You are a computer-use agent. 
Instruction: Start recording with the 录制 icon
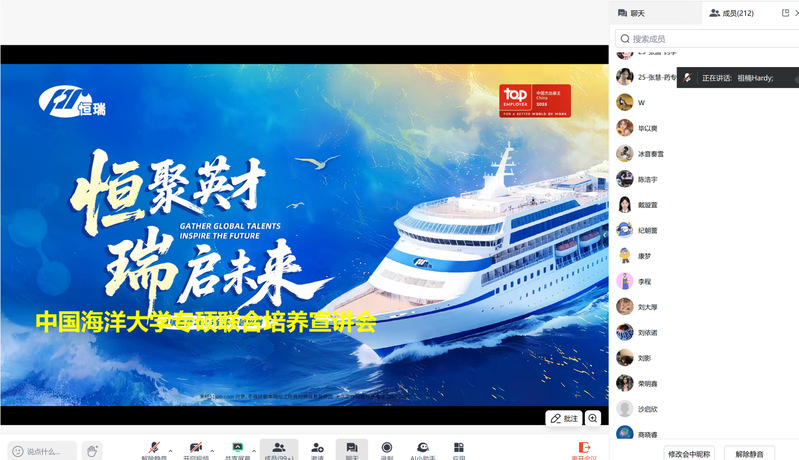click(387, 449)
